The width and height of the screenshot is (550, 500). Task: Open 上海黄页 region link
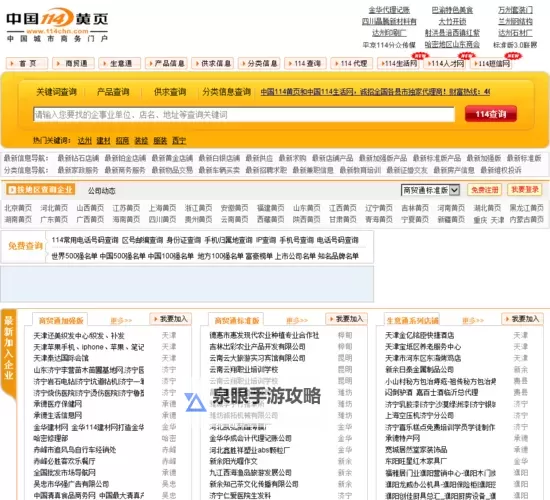coord(162,208)
